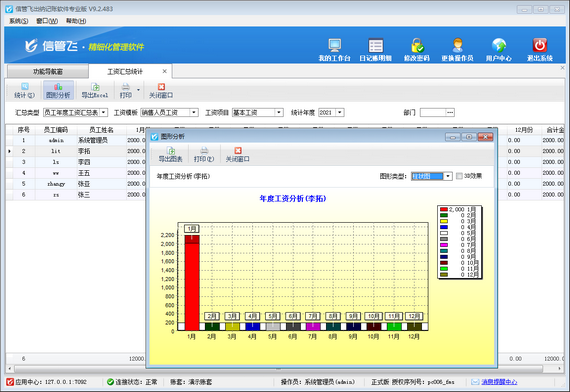The height and width of the screenshot is (392, 570).
Task: Enable the 3D效果 checkbox
Action: [459, 176]
